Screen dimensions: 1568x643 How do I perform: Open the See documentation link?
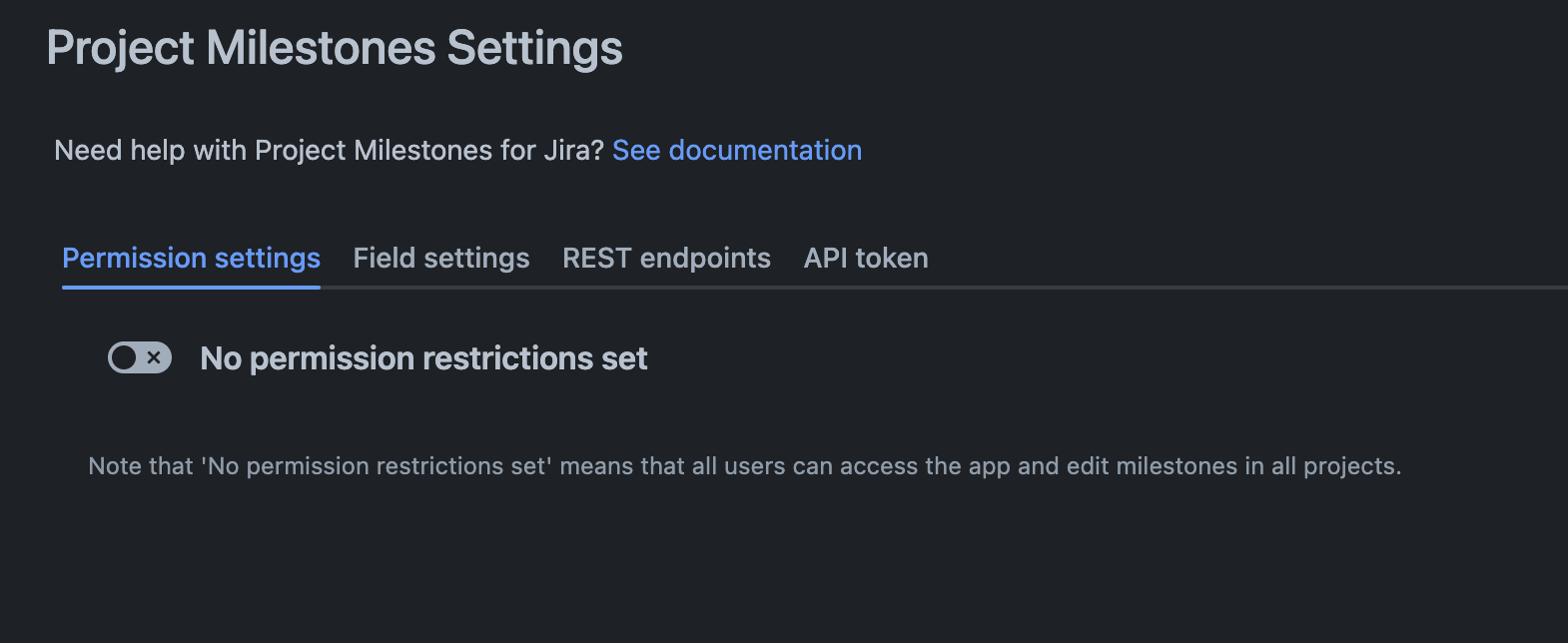pos(736,150)
